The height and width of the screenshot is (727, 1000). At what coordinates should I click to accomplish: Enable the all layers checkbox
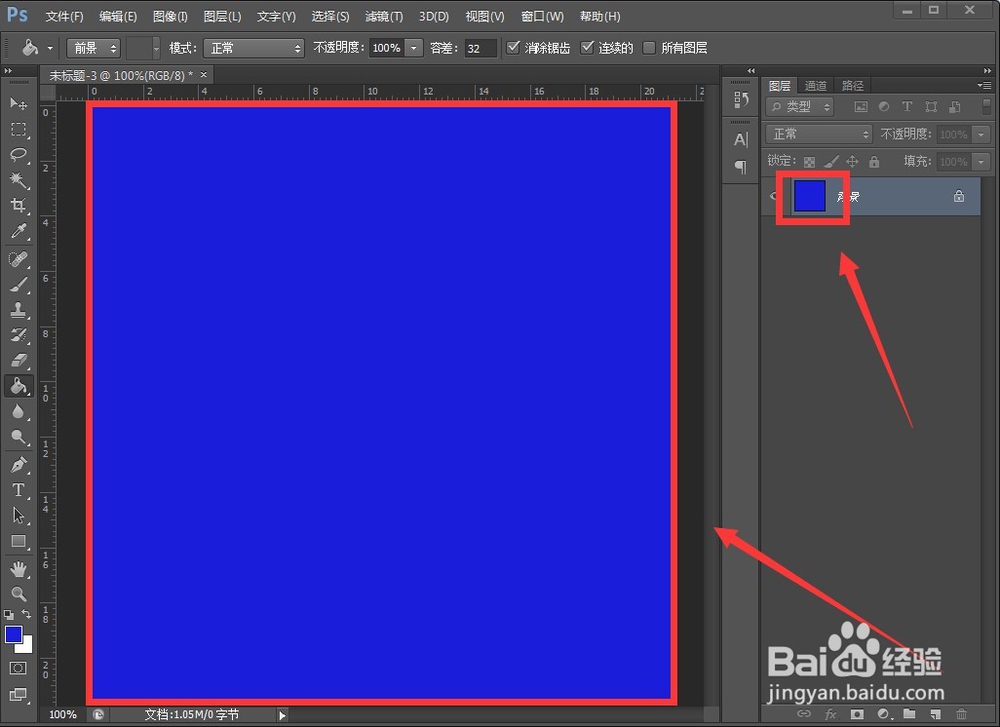(x=649, y=48)
